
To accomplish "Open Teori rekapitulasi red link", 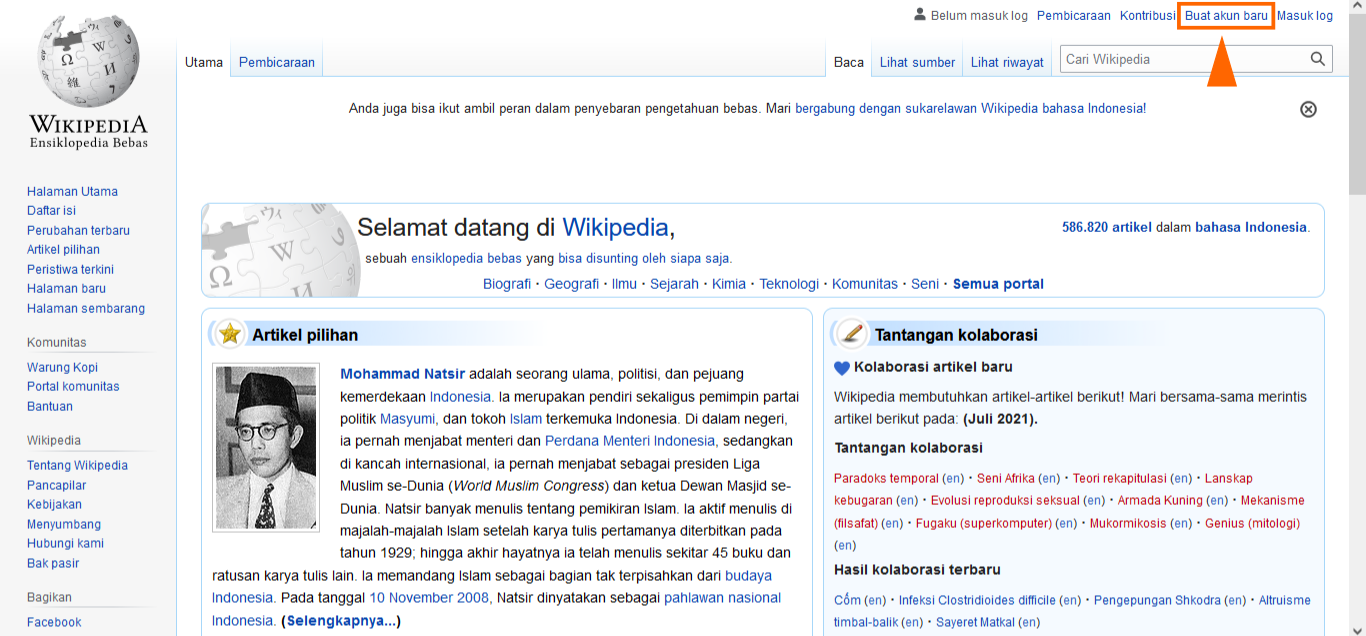I will tap(1119, 478).
